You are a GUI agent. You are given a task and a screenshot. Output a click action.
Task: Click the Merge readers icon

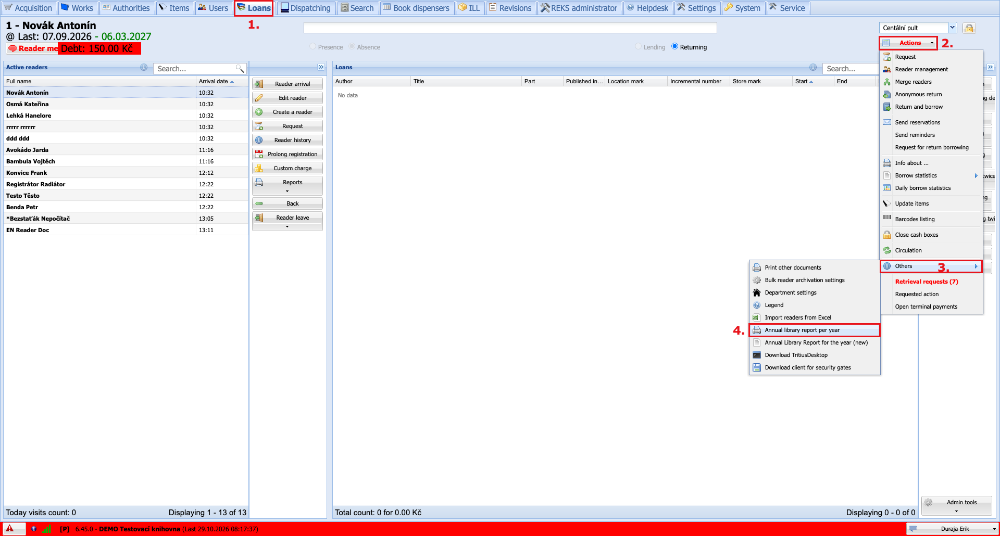pos(887,82)
